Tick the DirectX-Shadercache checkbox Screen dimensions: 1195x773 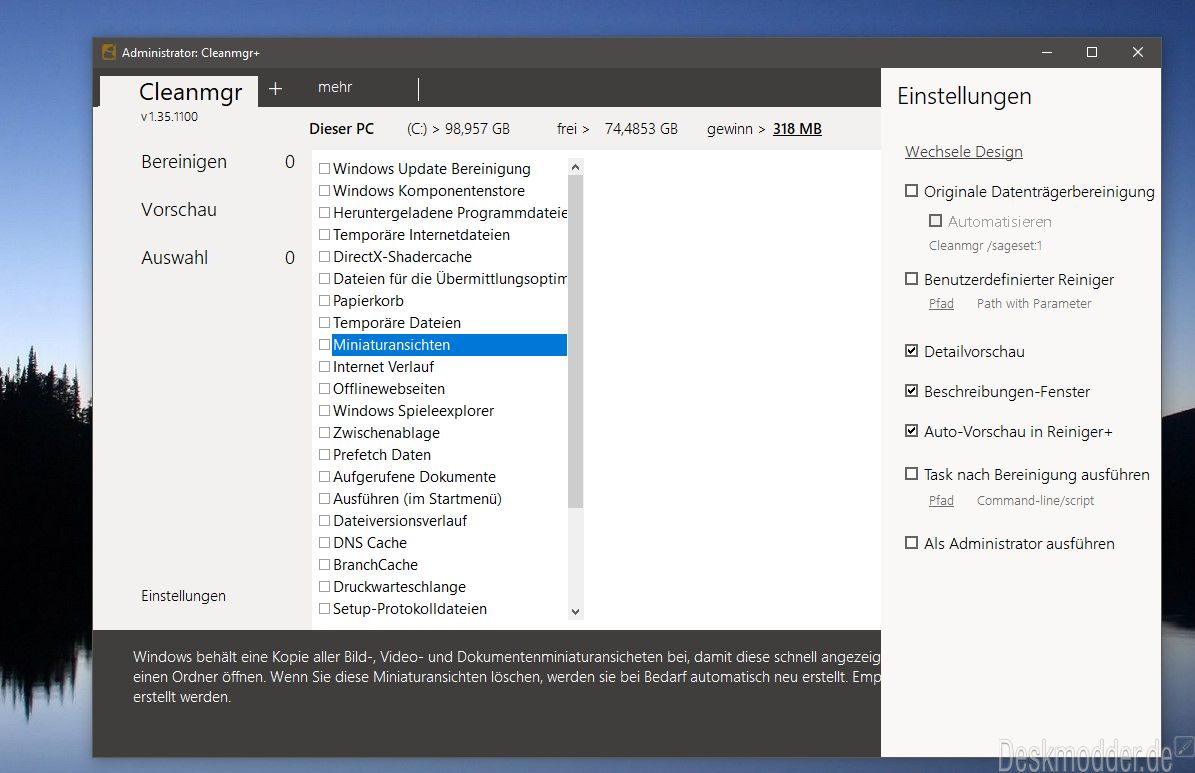click(x=325, y=257)
